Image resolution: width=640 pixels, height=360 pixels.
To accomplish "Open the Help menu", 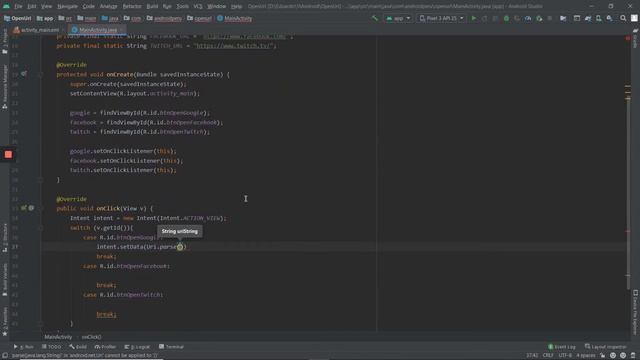I will click(x=236, y=7).
